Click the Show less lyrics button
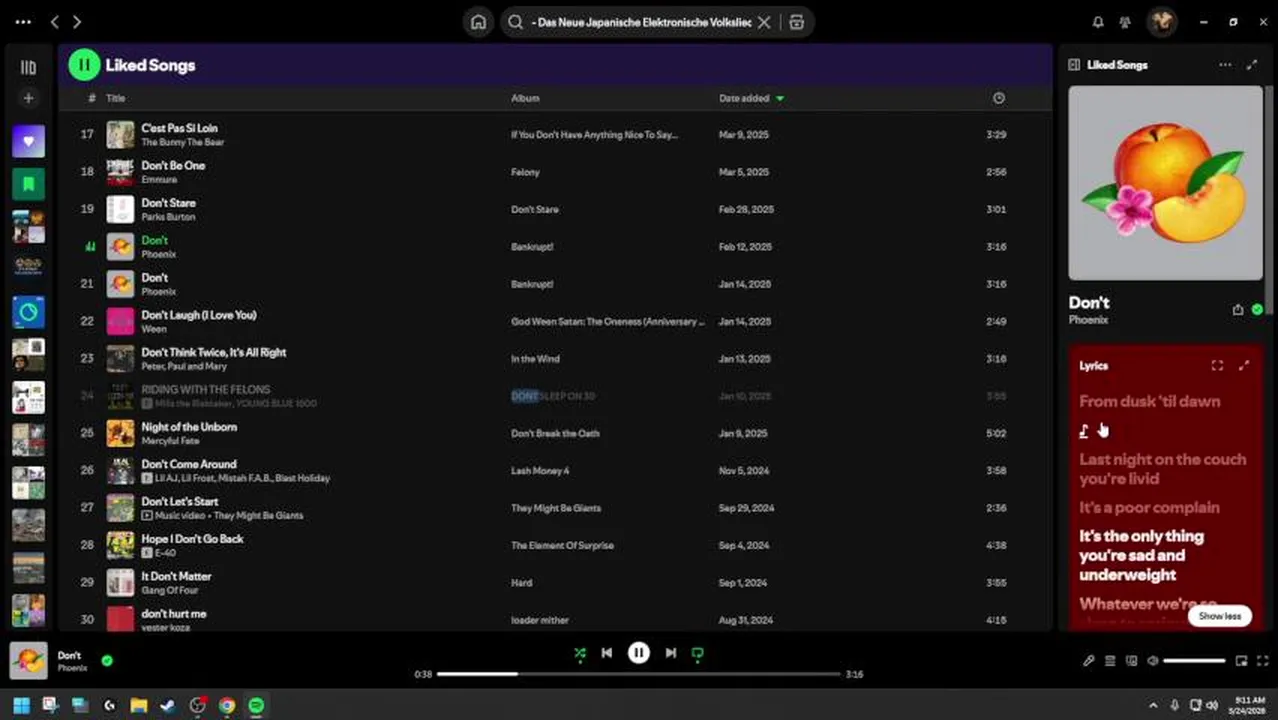The image size is (1278, 720). click(1220, 616)
